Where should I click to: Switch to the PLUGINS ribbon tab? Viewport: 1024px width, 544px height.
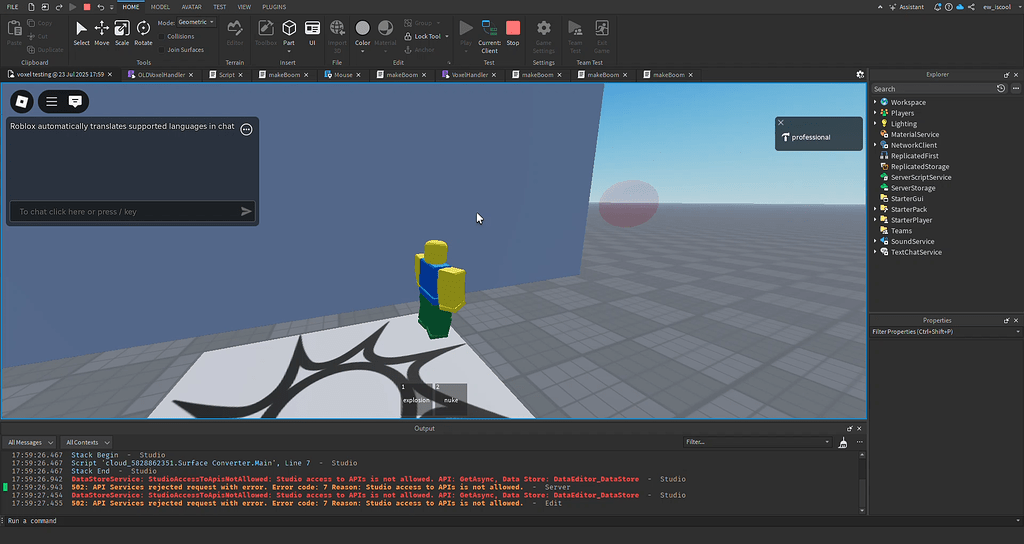(x=274, y=7)
